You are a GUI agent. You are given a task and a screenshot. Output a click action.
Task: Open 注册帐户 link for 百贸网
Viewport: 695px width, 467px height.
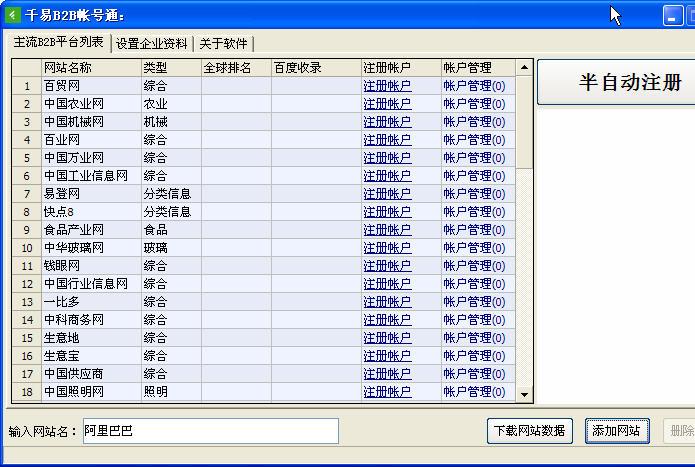(x=387, y=86)
